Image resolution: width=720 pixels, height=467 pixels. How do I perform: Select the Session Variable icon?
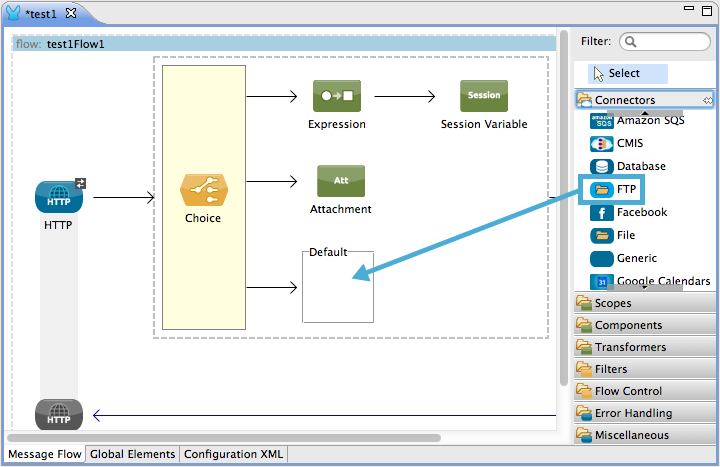(483, 96)
